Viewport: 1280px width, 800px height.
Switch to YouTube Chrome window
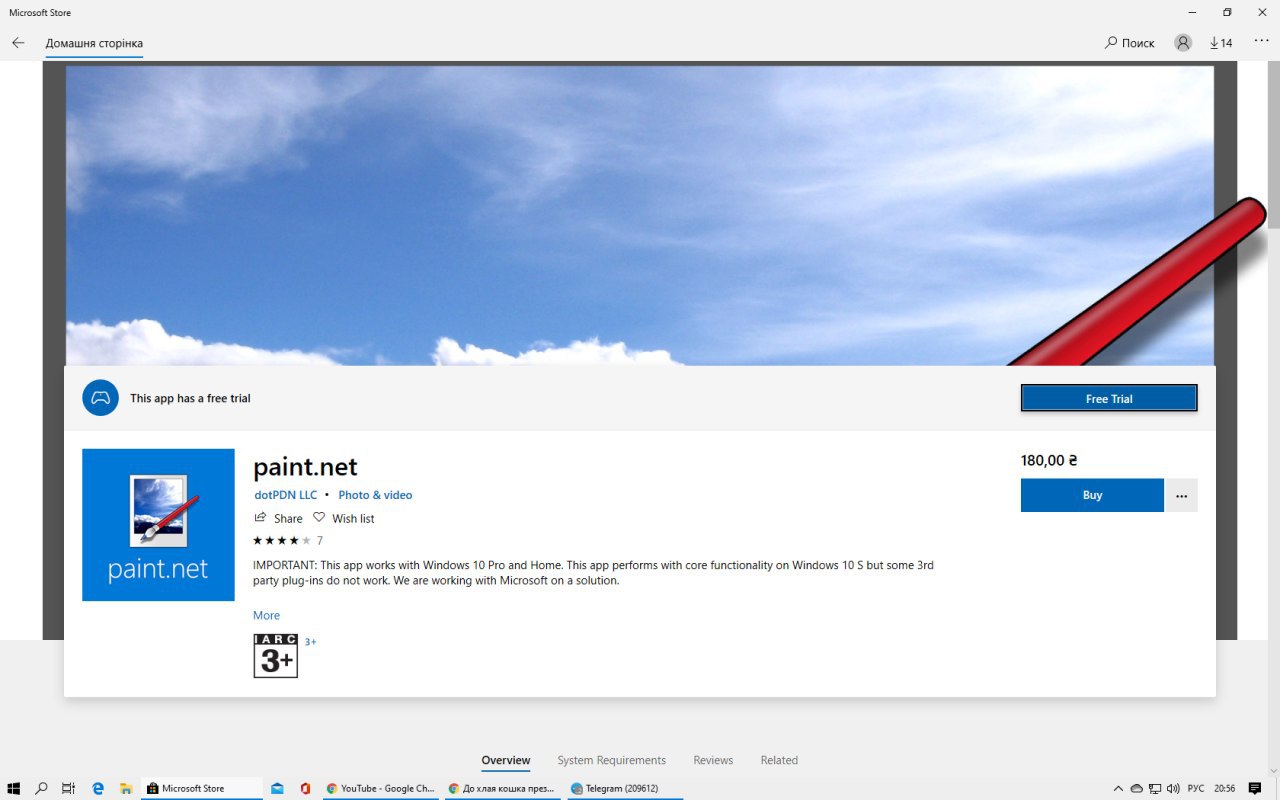tap(380, 788)
